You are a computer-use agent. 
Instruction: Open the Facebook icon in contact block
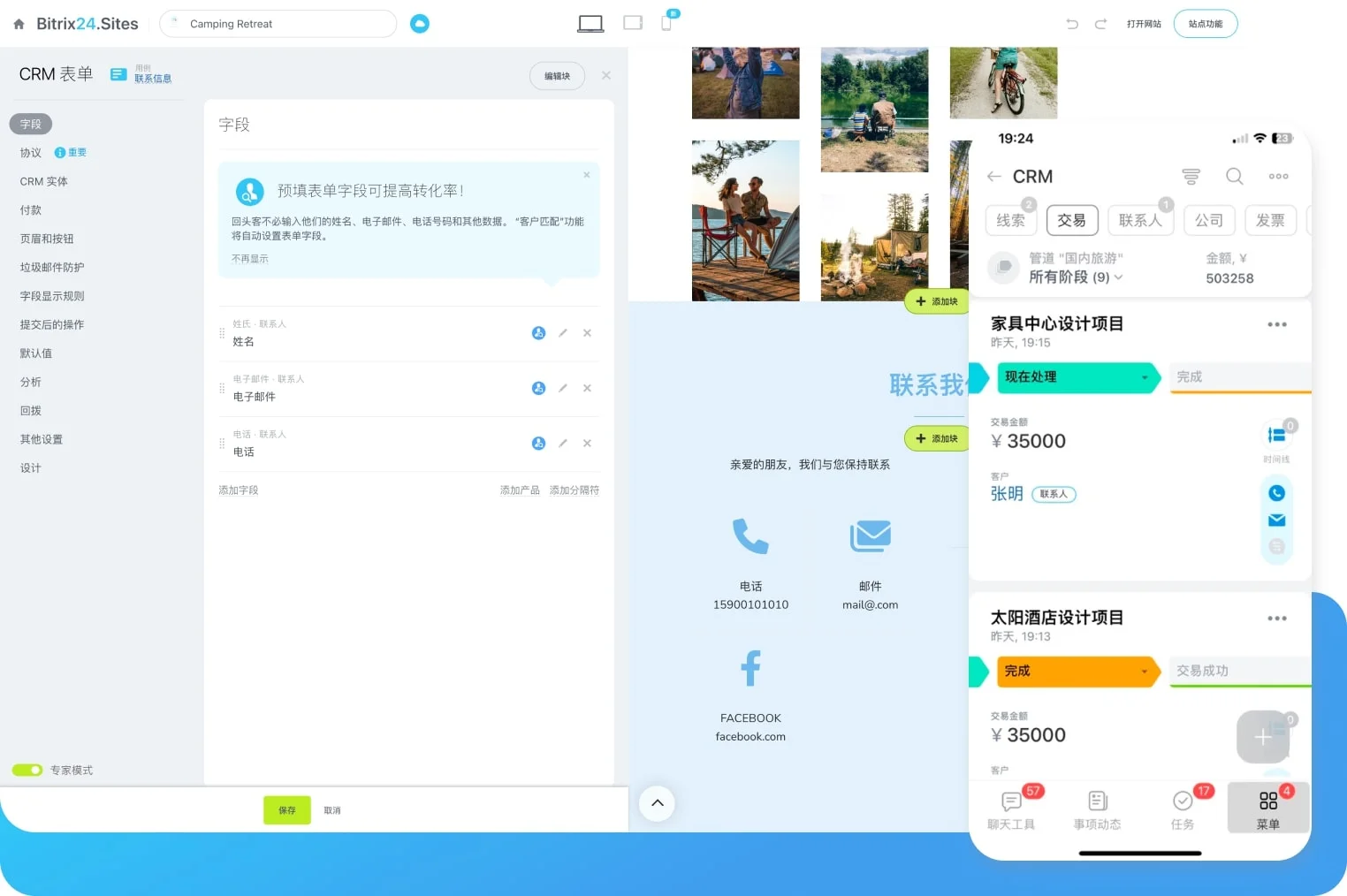pos(750,668)
